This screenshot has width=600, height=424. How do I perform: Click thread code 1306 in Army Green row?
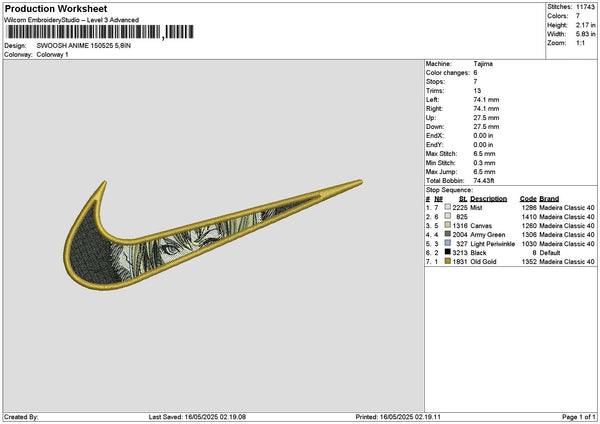tap(529, 235)
